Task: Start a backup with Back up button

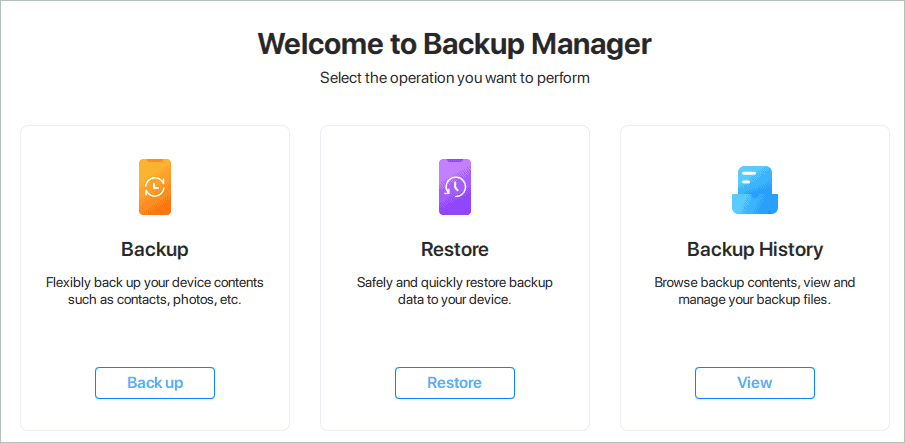Action: click(x=155, y=383)
